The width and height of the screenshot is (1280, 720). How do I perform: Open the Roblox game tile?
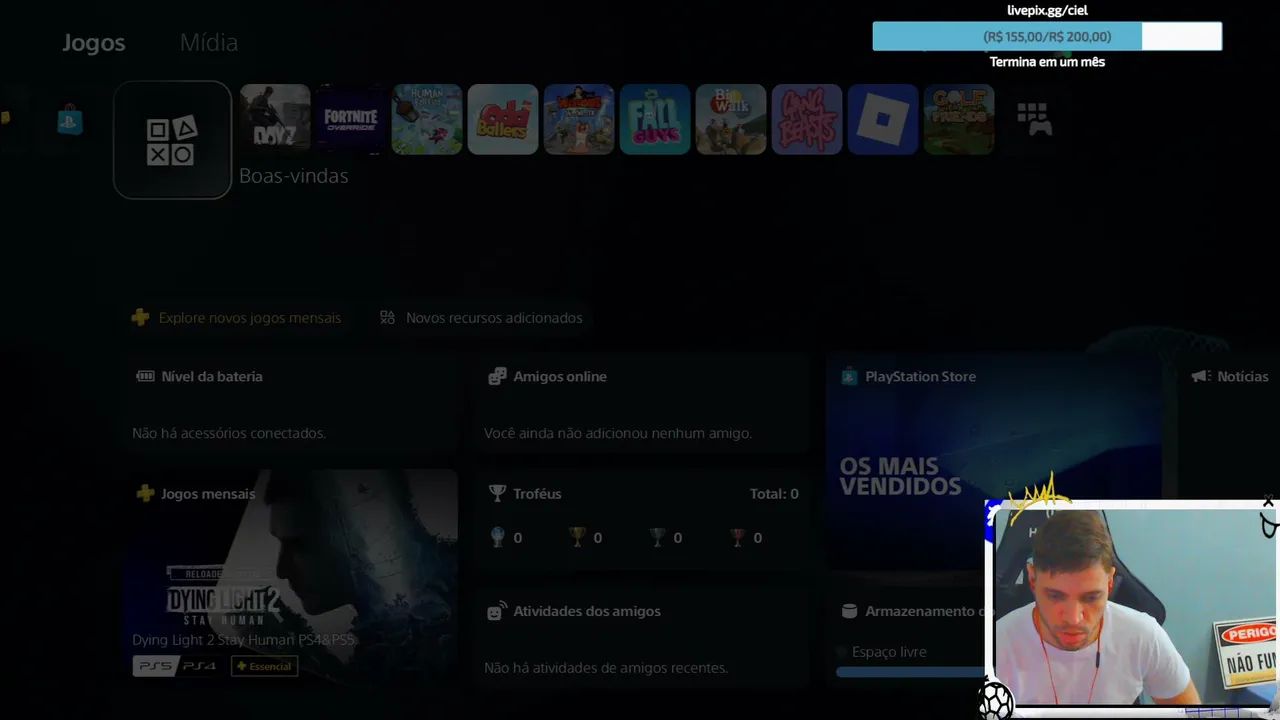point(883,119)
